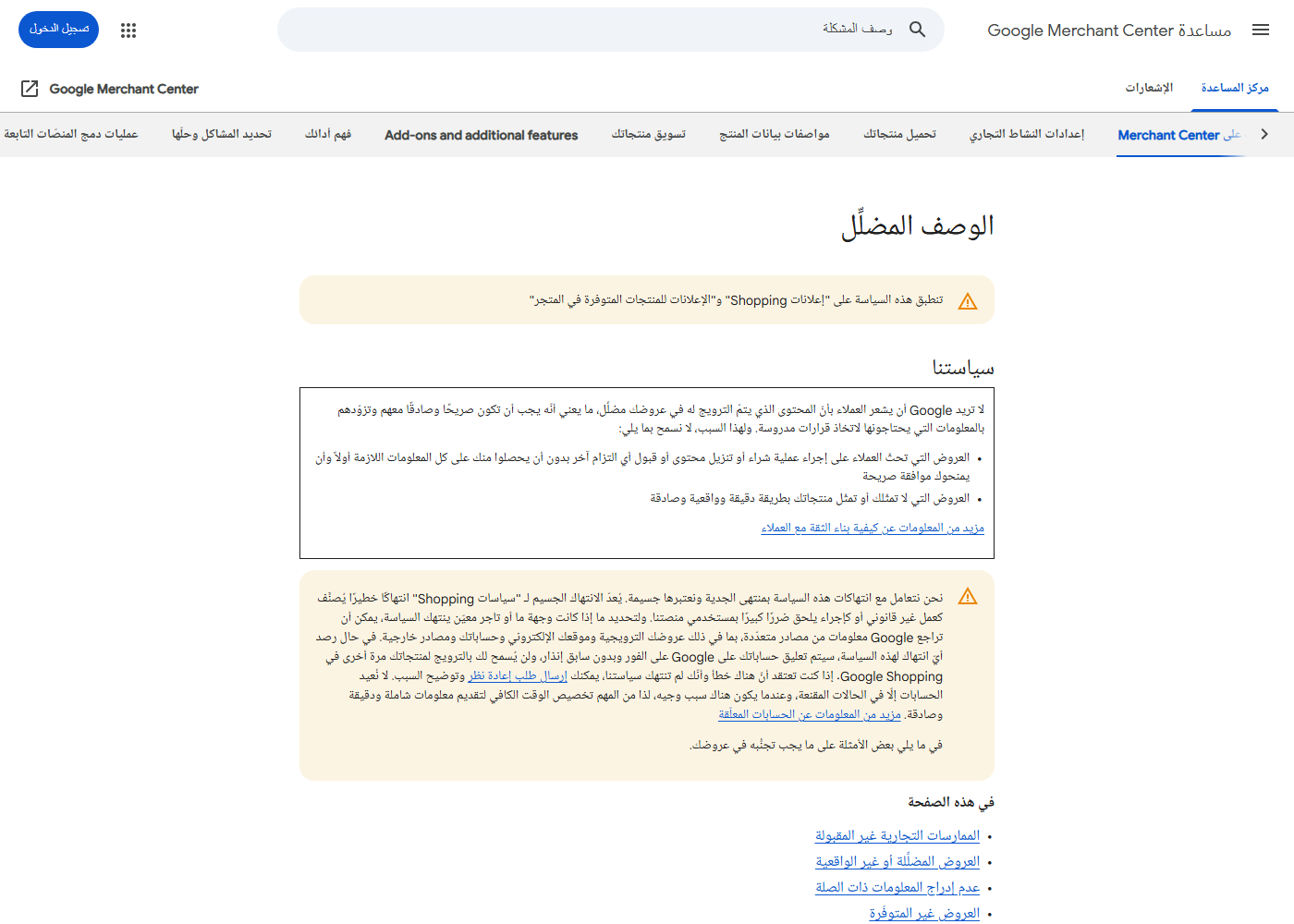The image size is (1294, 924).
Task: Open the Google apps grid
Action: [x=128, y=30]
